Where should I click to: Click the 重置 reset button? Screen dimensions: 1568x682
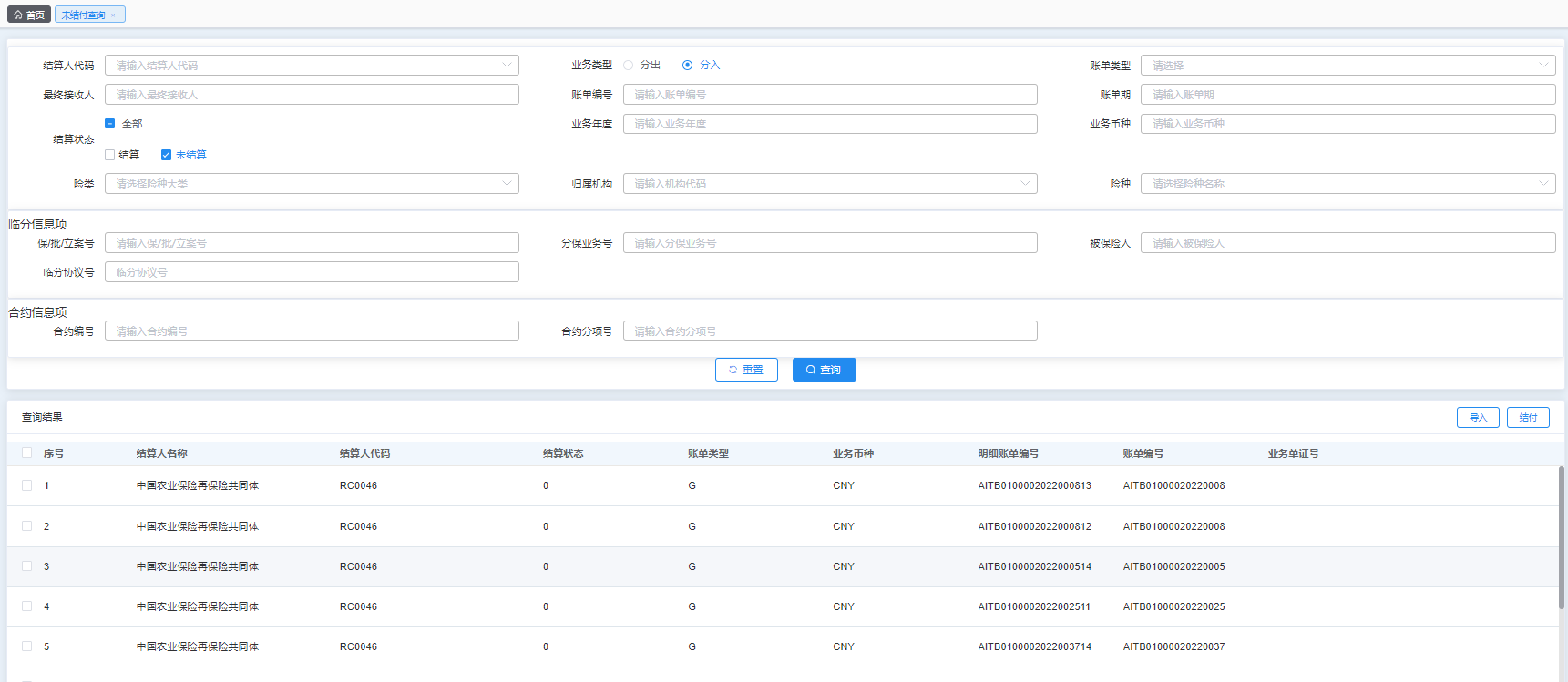tap(746, 370)
